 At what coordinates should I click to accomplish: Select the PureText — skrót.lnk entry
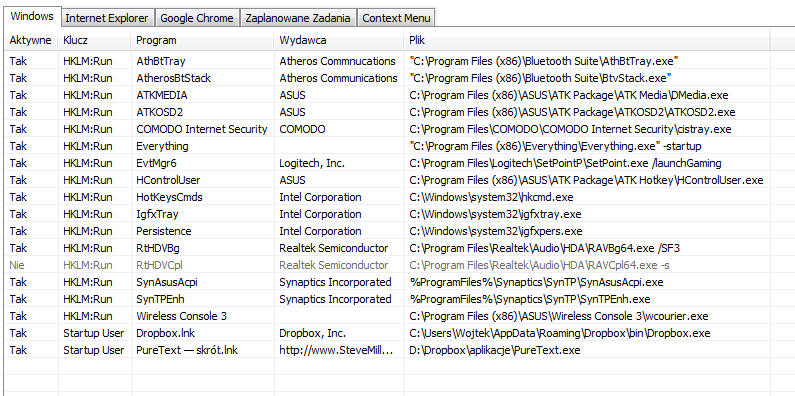(x=187, y=350)
